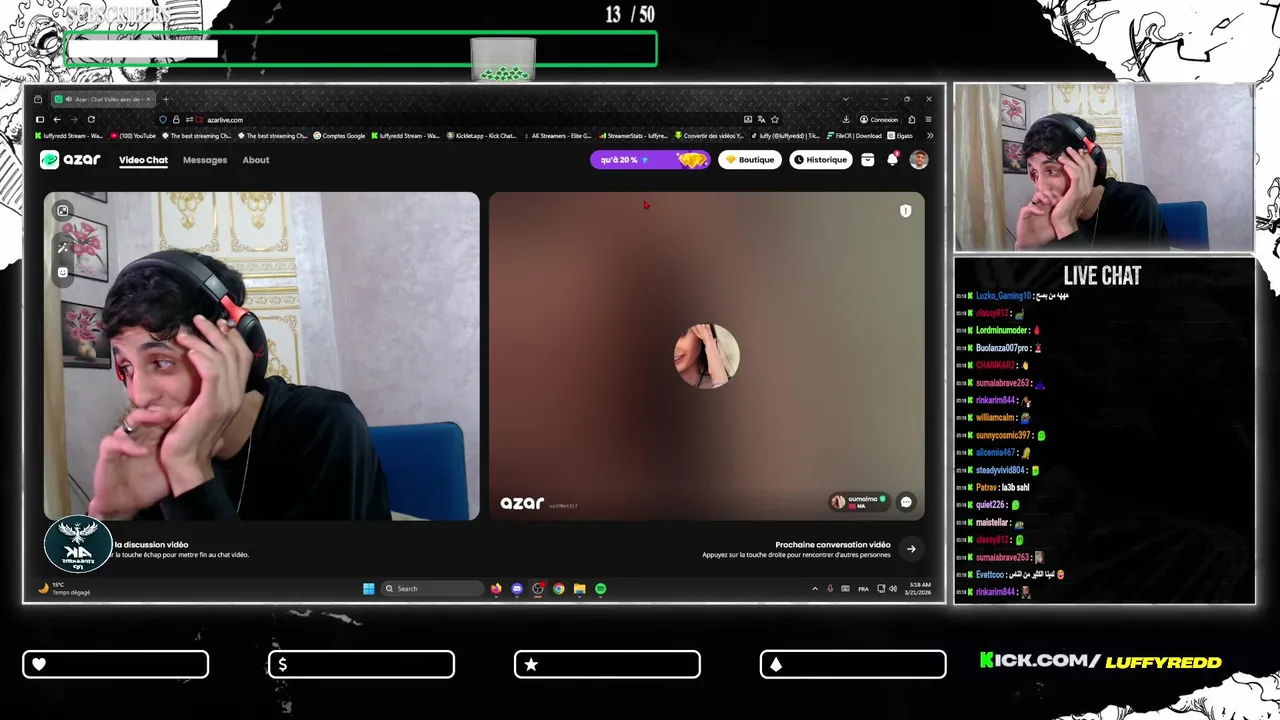Click the Azar logo
This screenshot has width=1280, height=720.
[x=70, y=160]
